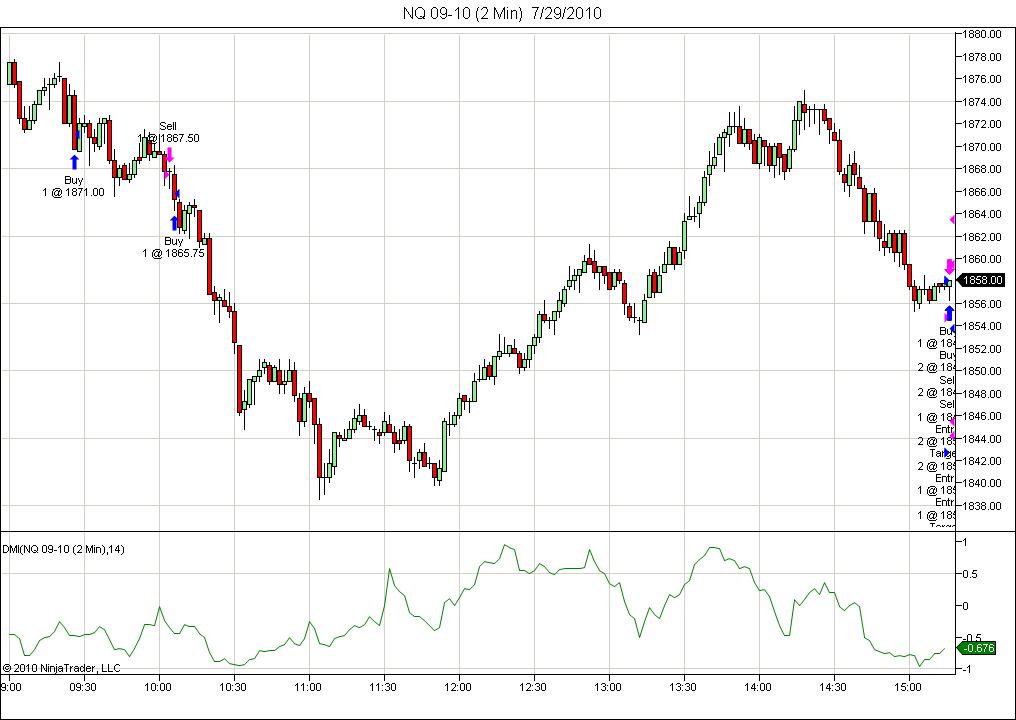
Task: Click the 1846.00 price axis label
Action: [982, 416]
